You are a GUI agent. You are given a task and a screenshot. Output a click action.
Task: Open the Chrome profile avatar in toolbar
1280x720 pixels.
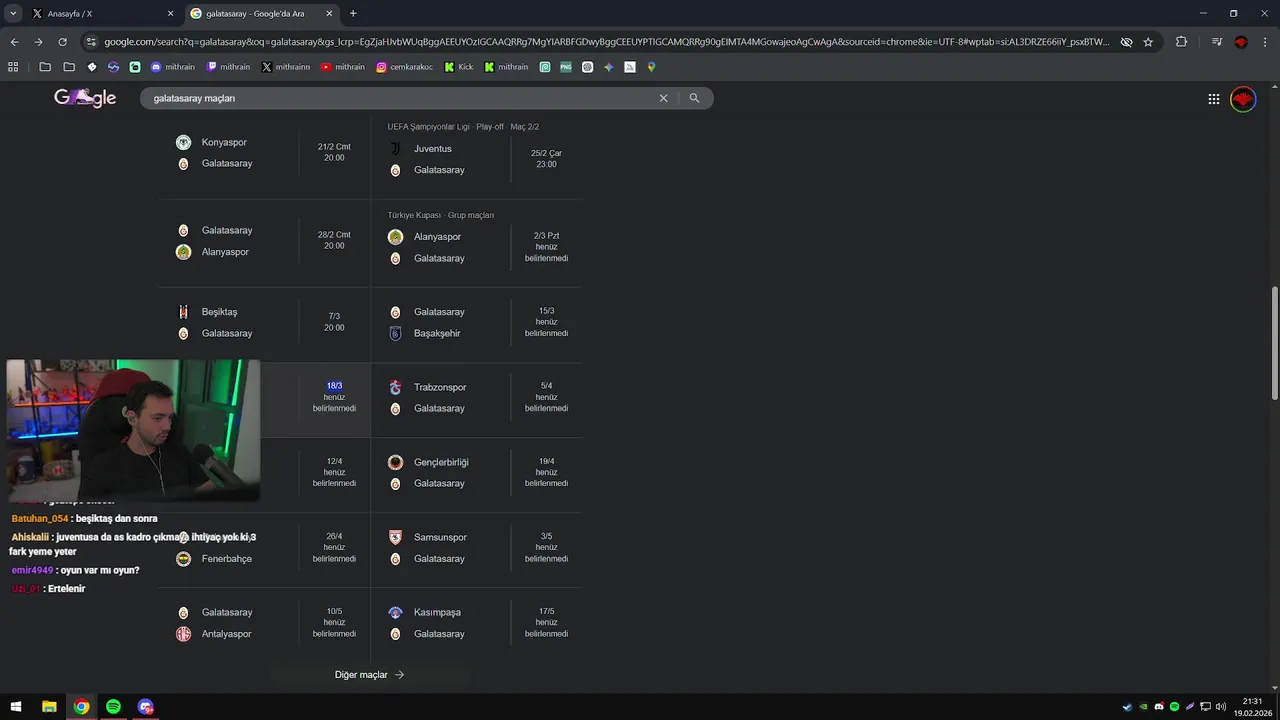(x=1241, y=42)
